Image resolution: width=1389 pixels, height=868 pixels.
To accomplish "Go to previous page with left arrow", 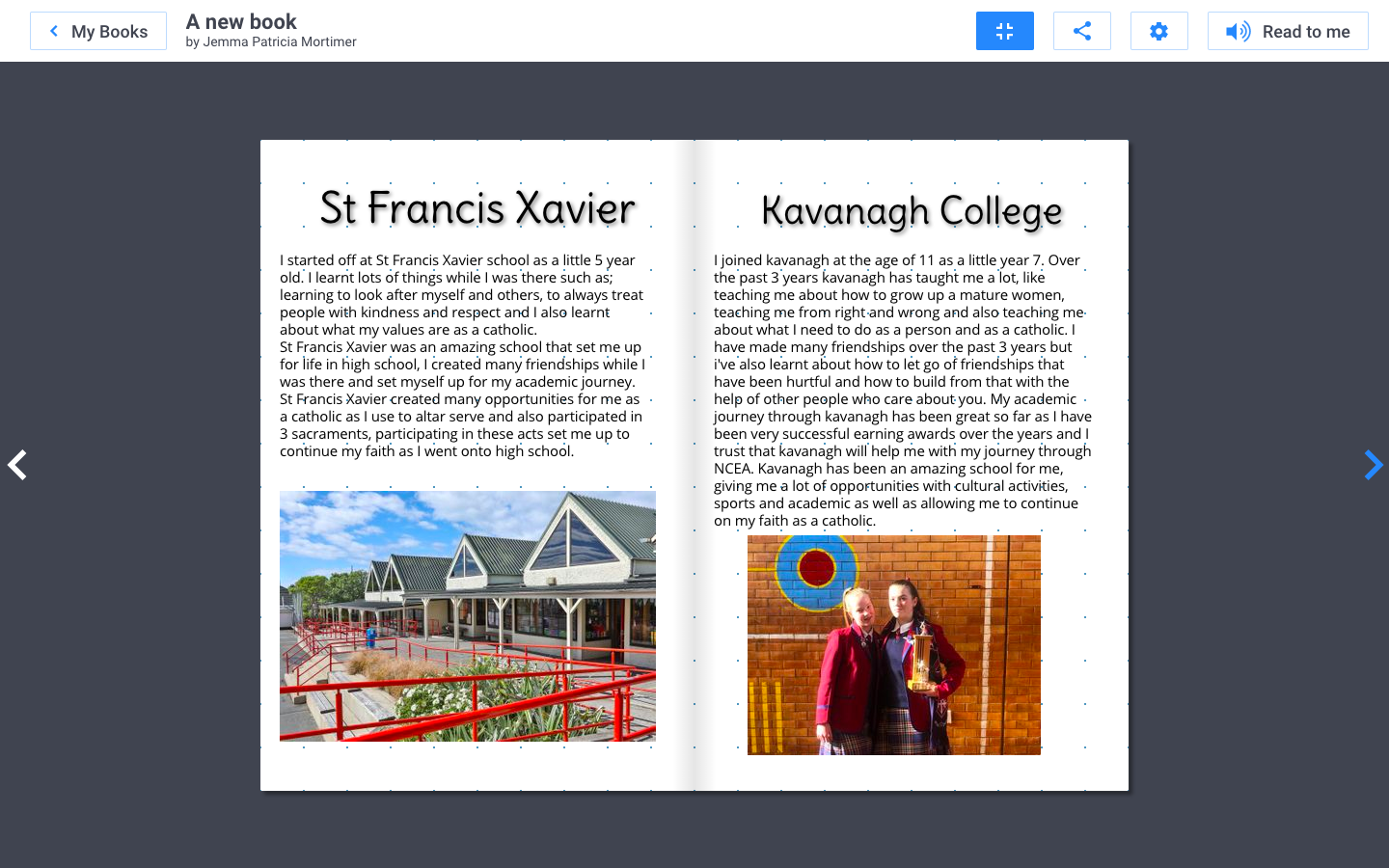I will (x=17, y=465).
